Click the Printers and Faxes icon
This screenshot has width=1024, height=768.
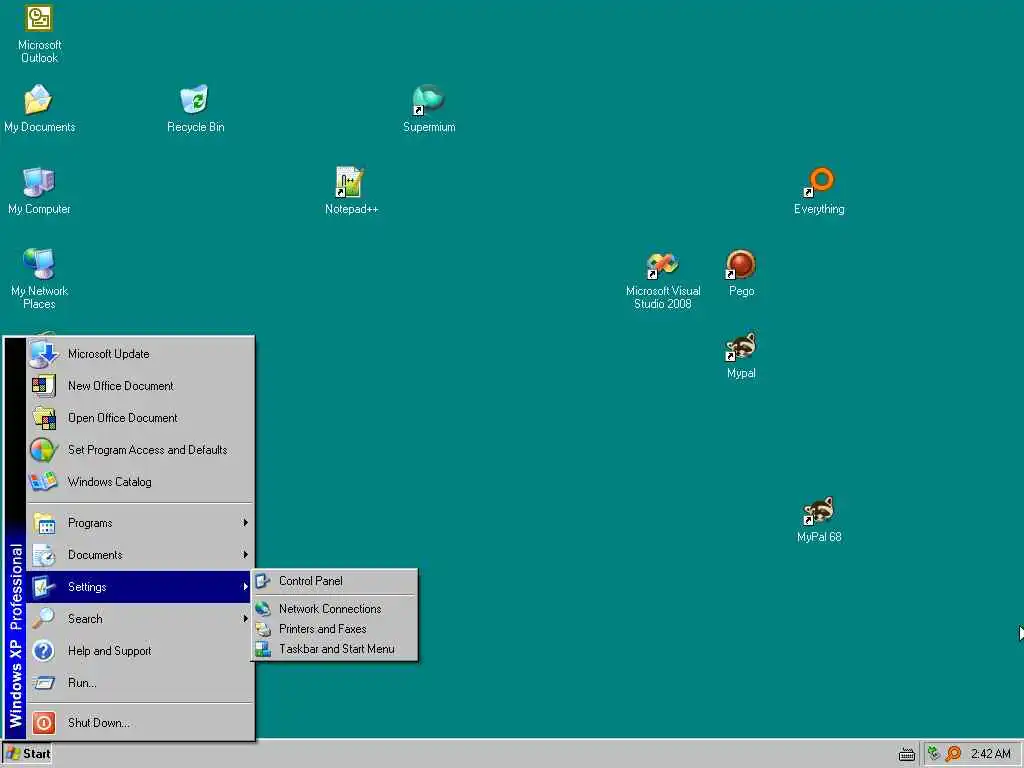coord(263,629)
